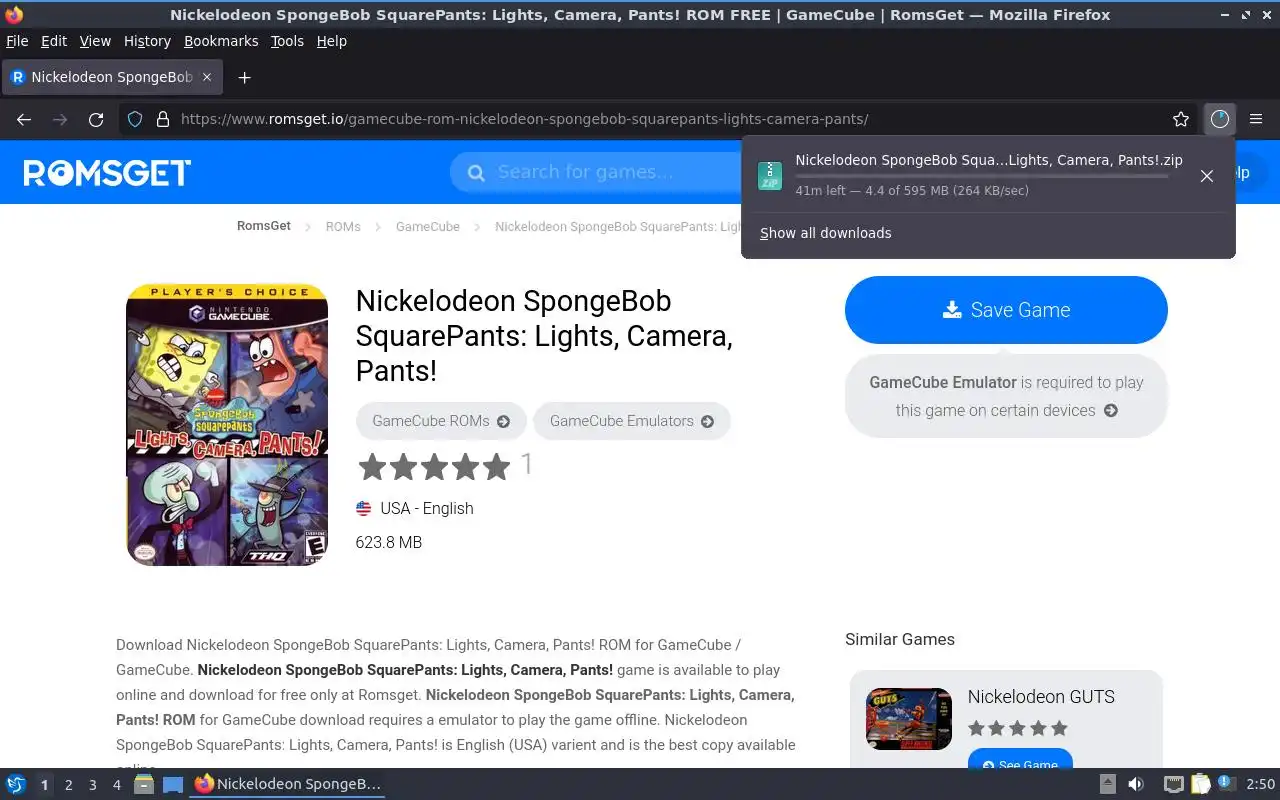The height and width of the screenshot is (800, 1280).
Task: Select the Nickelodeon SpongeBob browser tab
Action: pos(111,77)
